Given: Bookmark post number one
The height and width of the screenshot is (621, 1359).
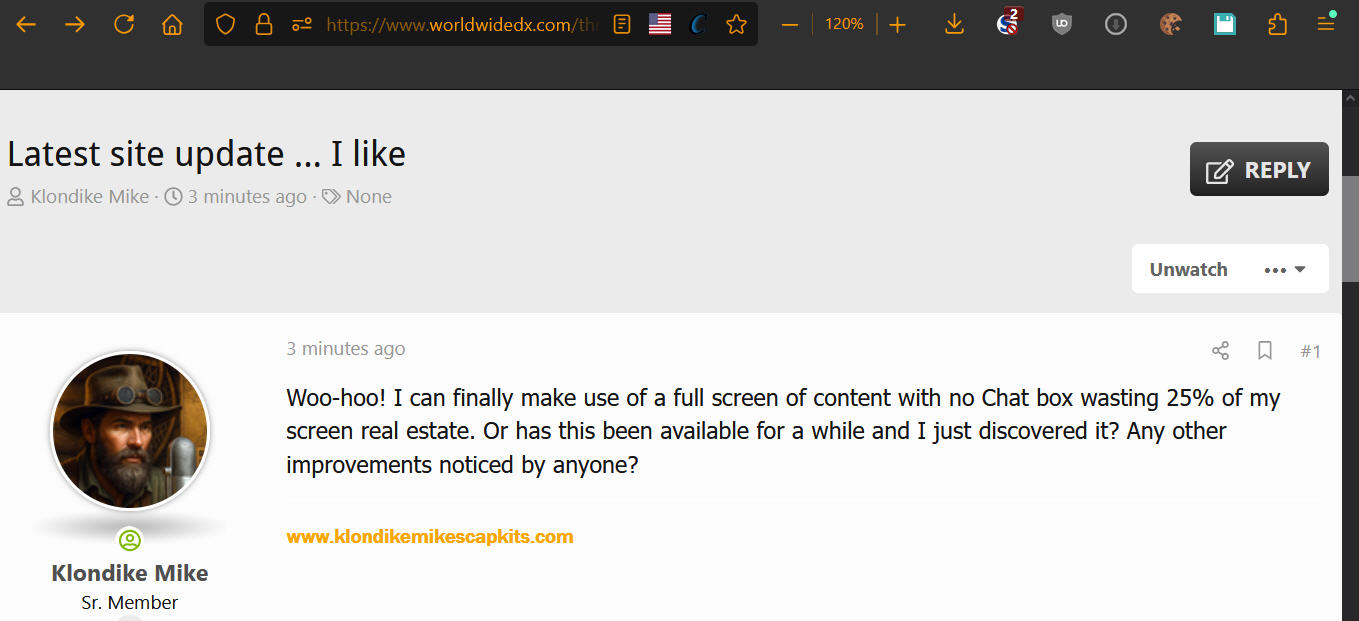Looking at the screenshot, I should click(1265, 350).
